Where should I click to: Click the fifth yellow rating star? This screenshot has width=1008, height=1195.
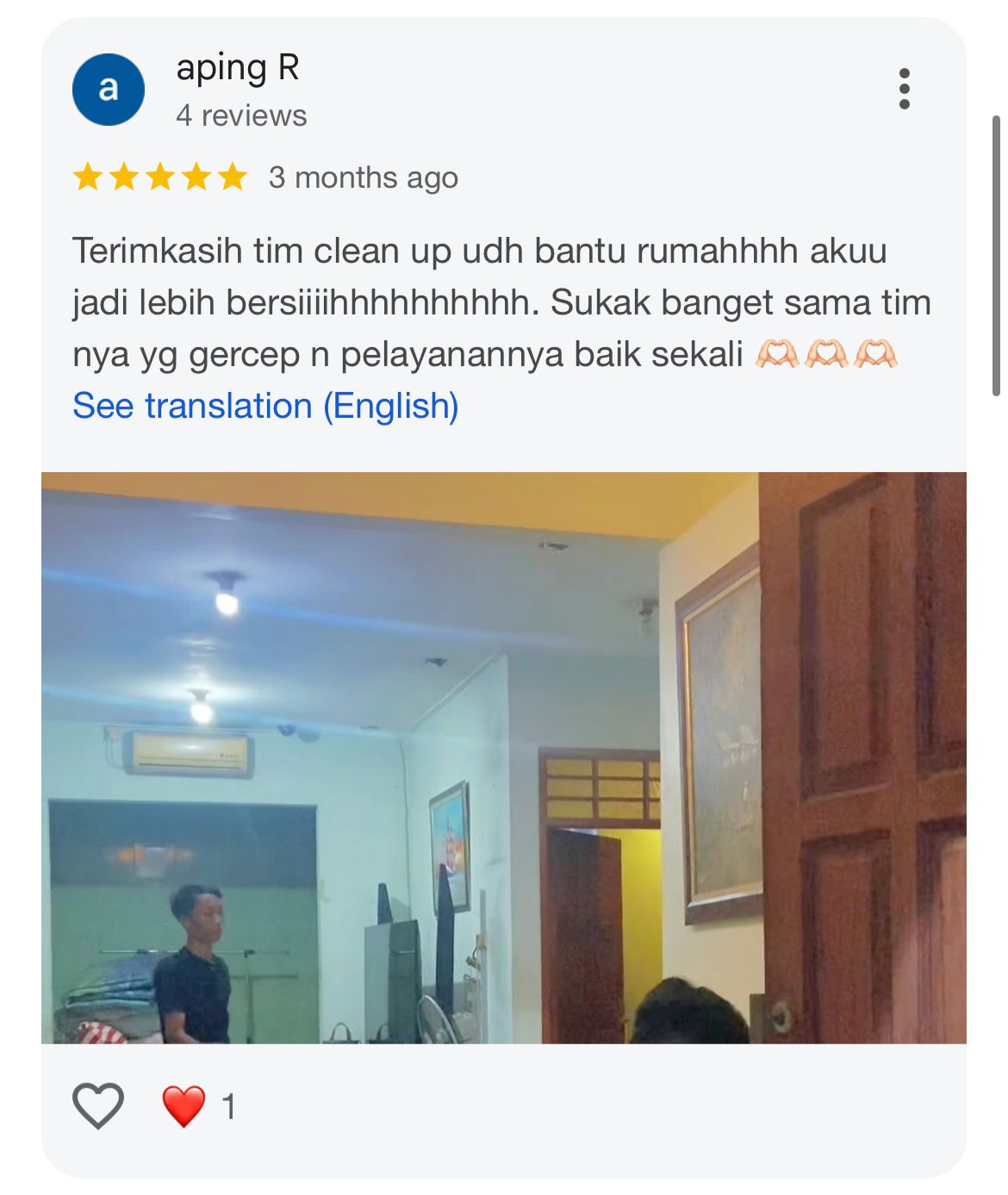coord(233,177)
